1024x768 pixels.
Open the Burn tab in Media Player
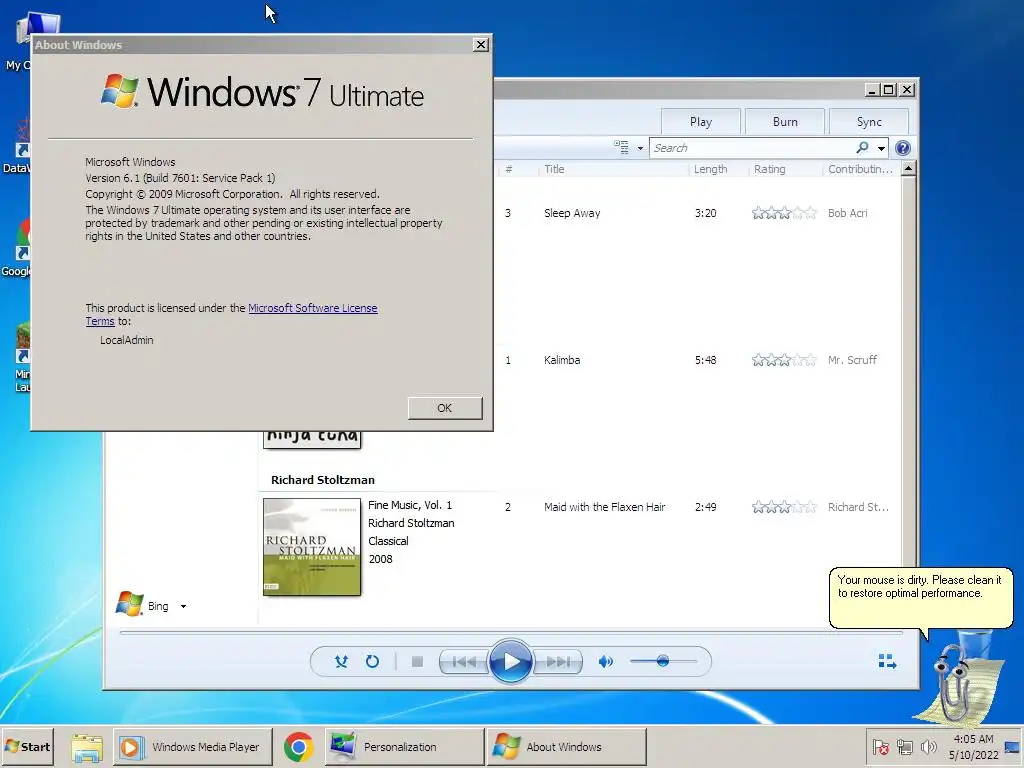point(785,121)
